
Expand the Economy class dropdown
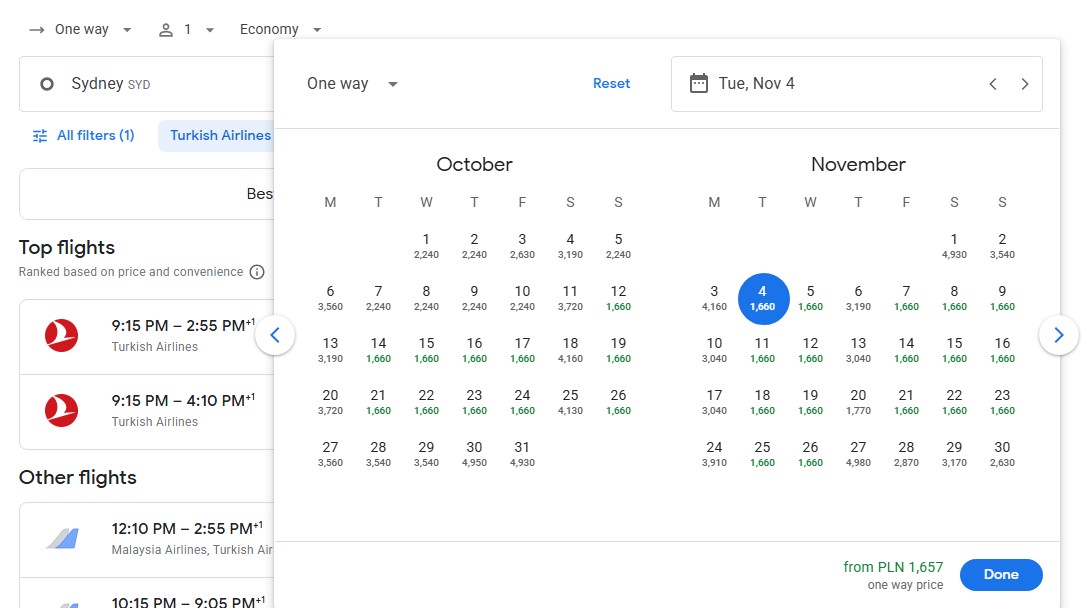click(x=280, y=30)
